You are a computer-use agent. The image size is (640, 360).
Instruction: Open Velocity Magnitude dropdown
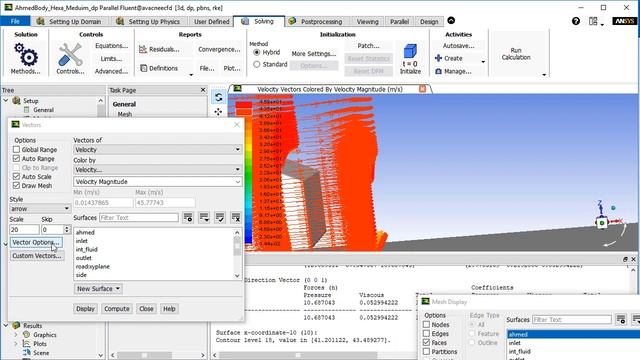[158, 182]
